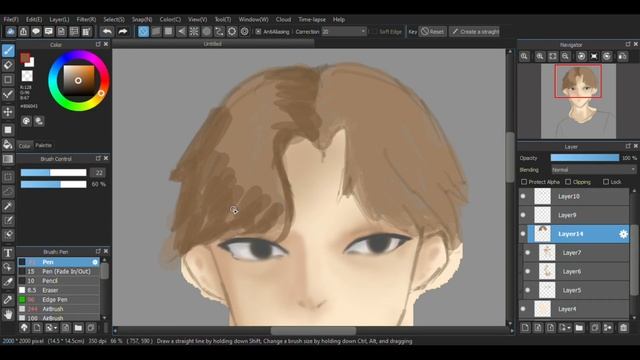Enable the parallel lines snap
This screenshot has width=640, height=360.
[x=156, y=31]
